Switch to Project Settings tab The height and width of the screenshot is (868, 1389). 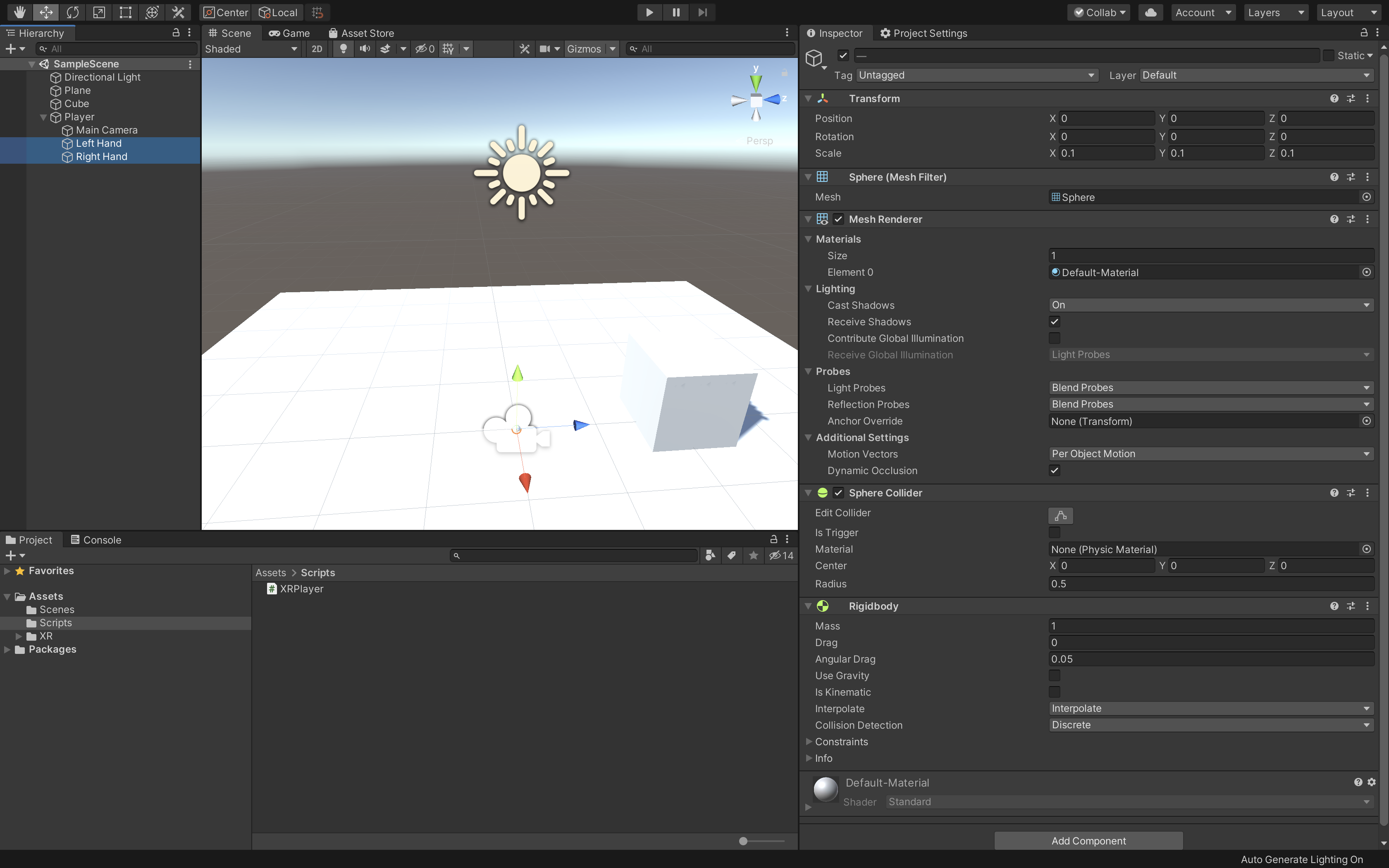(924, 33)
